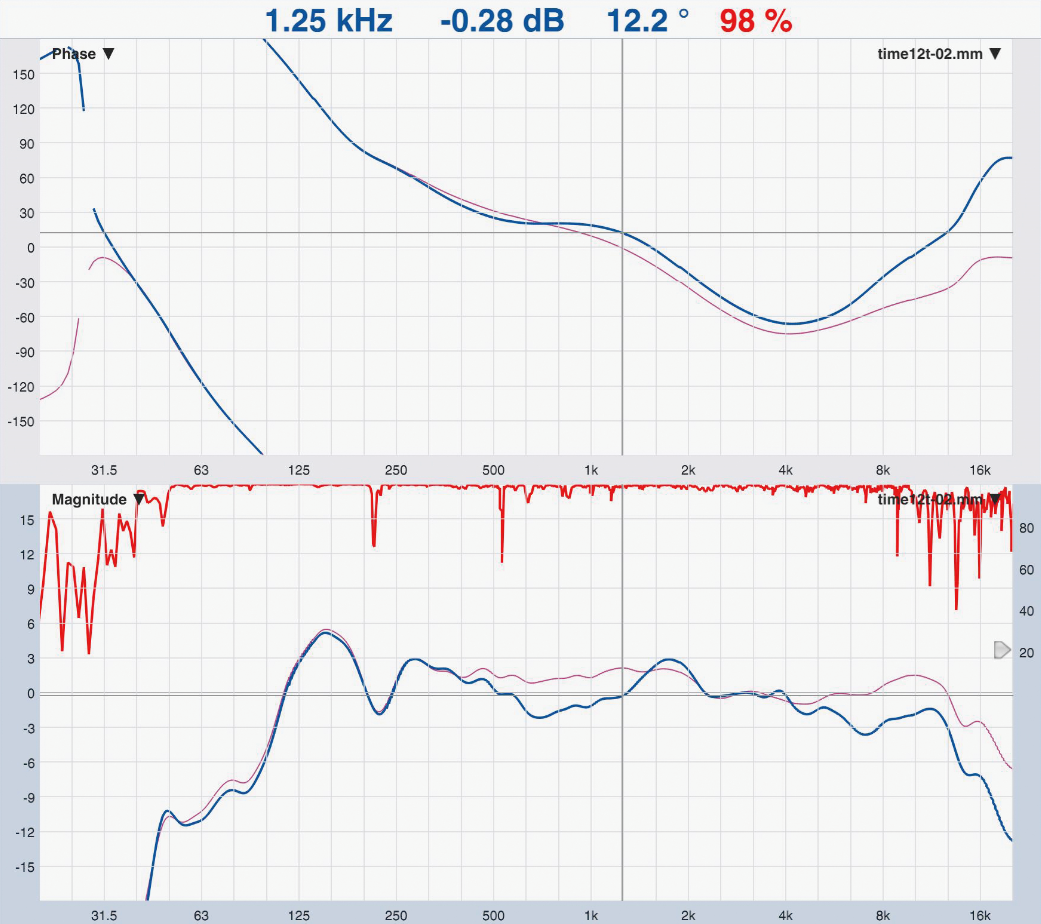The image size is (1041, 924).
Task: Click the 4k frequency label under the magnitude plot
Action: [785, 915]
